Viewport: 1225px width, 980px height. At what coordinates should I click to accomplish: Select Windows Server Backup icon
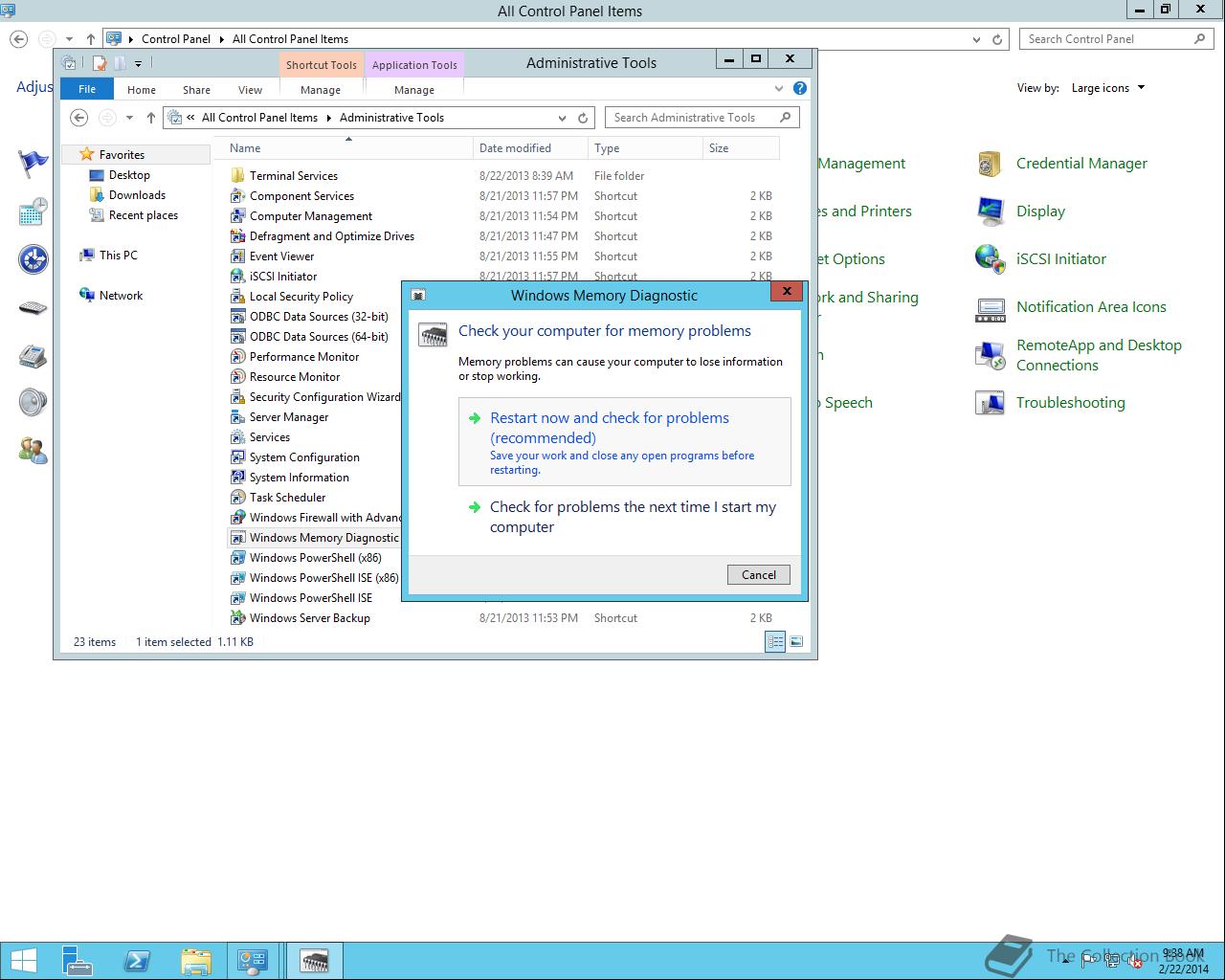[237, 618]
